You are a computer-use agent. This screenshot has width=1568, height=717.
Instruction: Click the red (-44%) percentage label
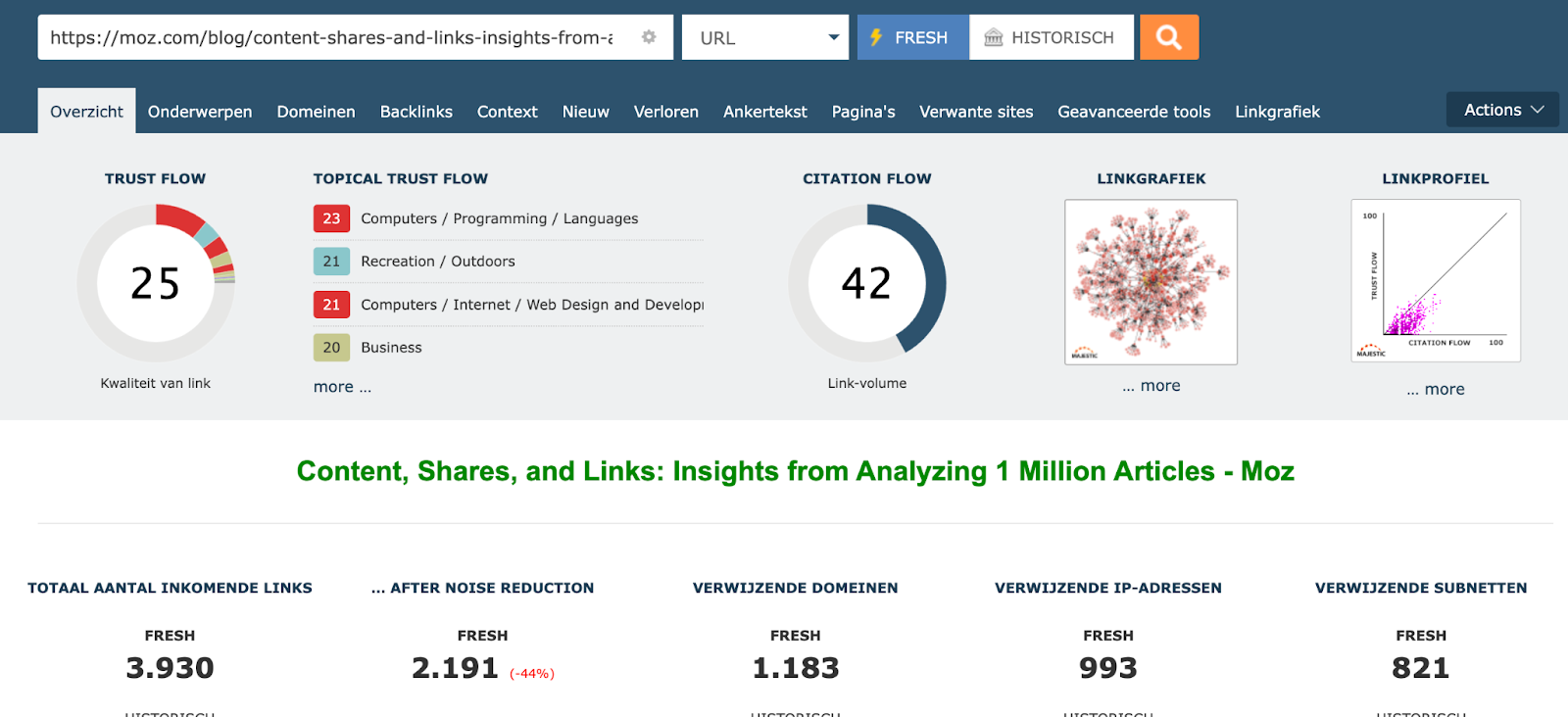(532, 674)
